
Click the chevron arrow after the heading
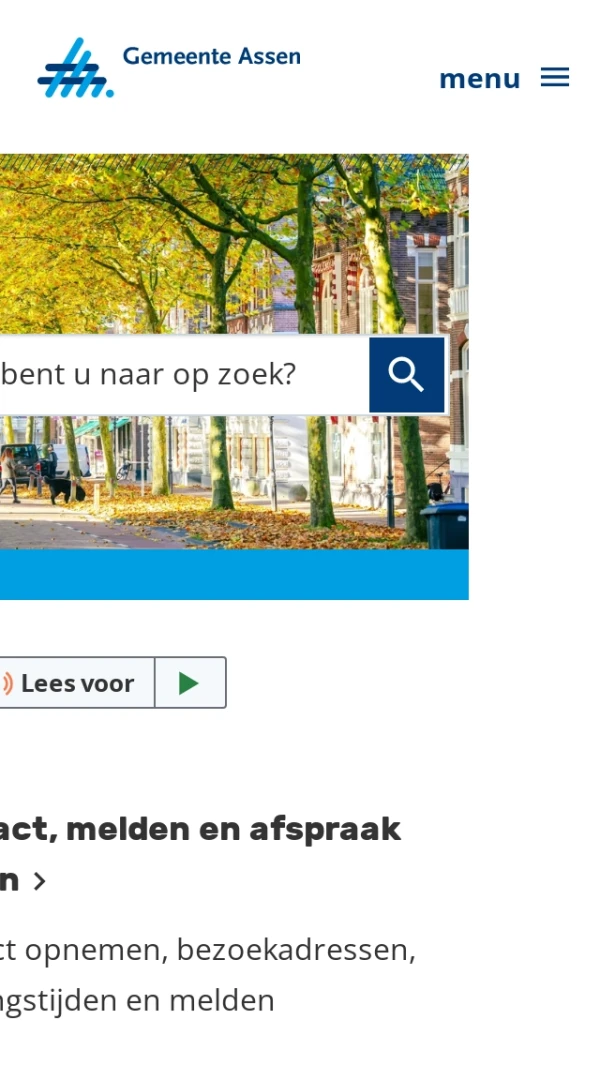click(x=39, y=881)
